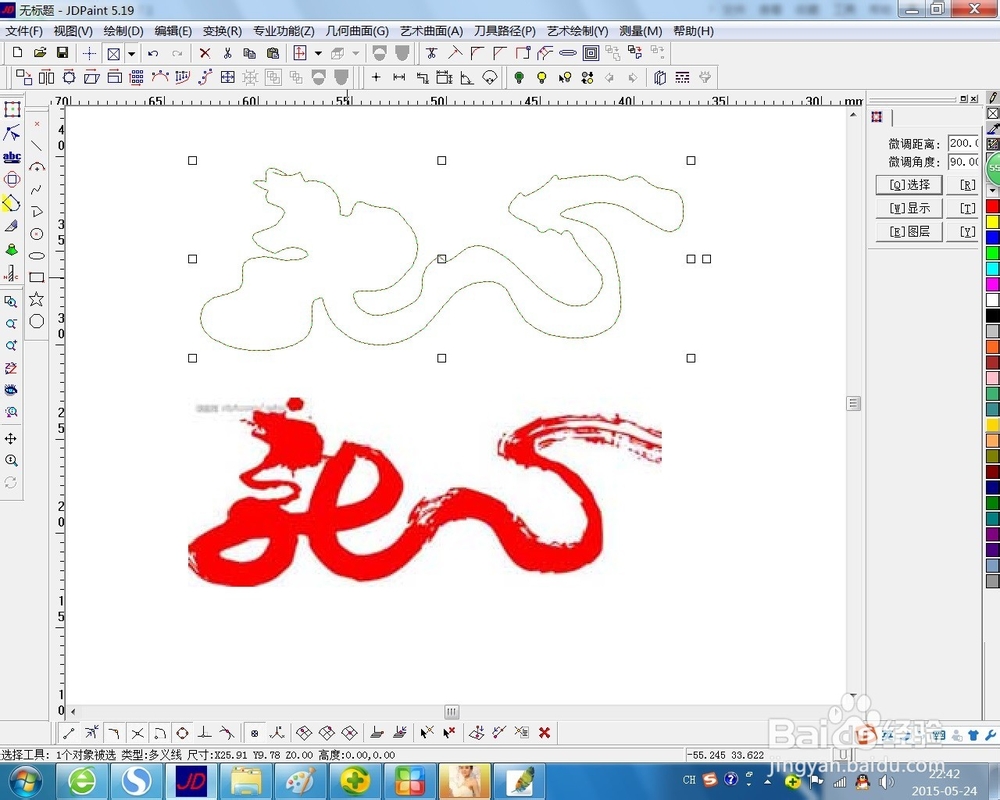This screenshot has width=1000, height=800.
Task: Pick the ellipse drawing tool
Action: 34,257
